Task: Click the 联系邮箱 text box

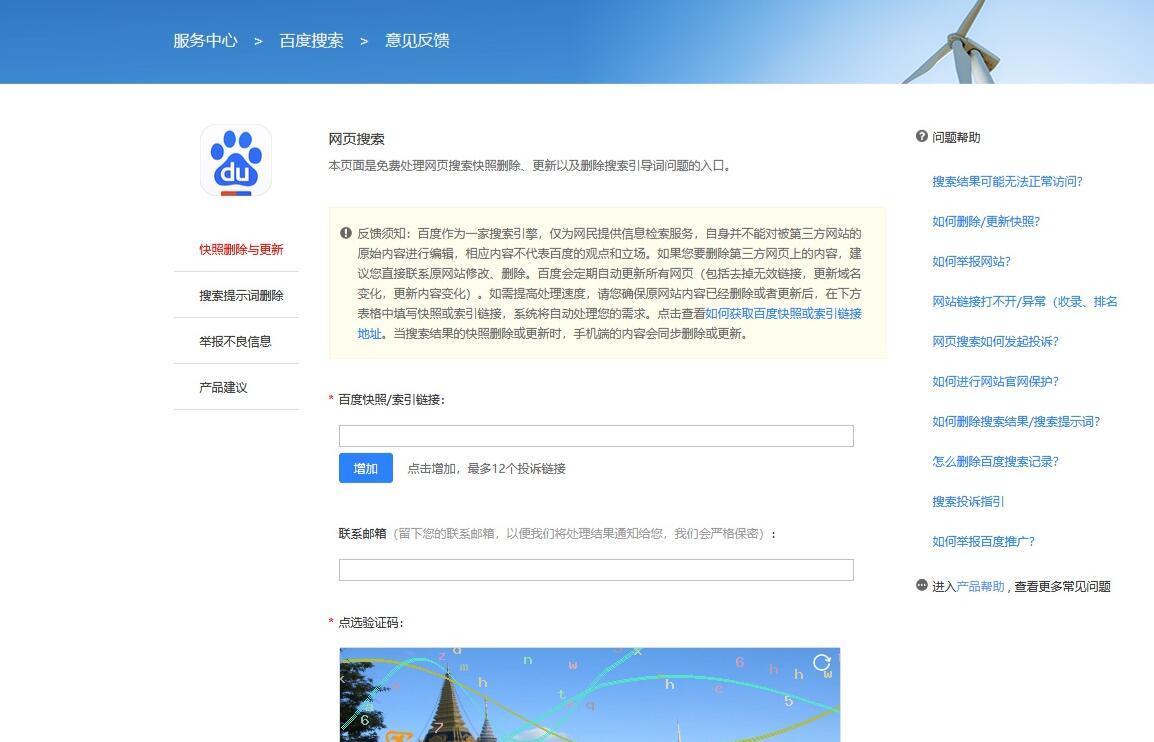Action: click(596, 570)
